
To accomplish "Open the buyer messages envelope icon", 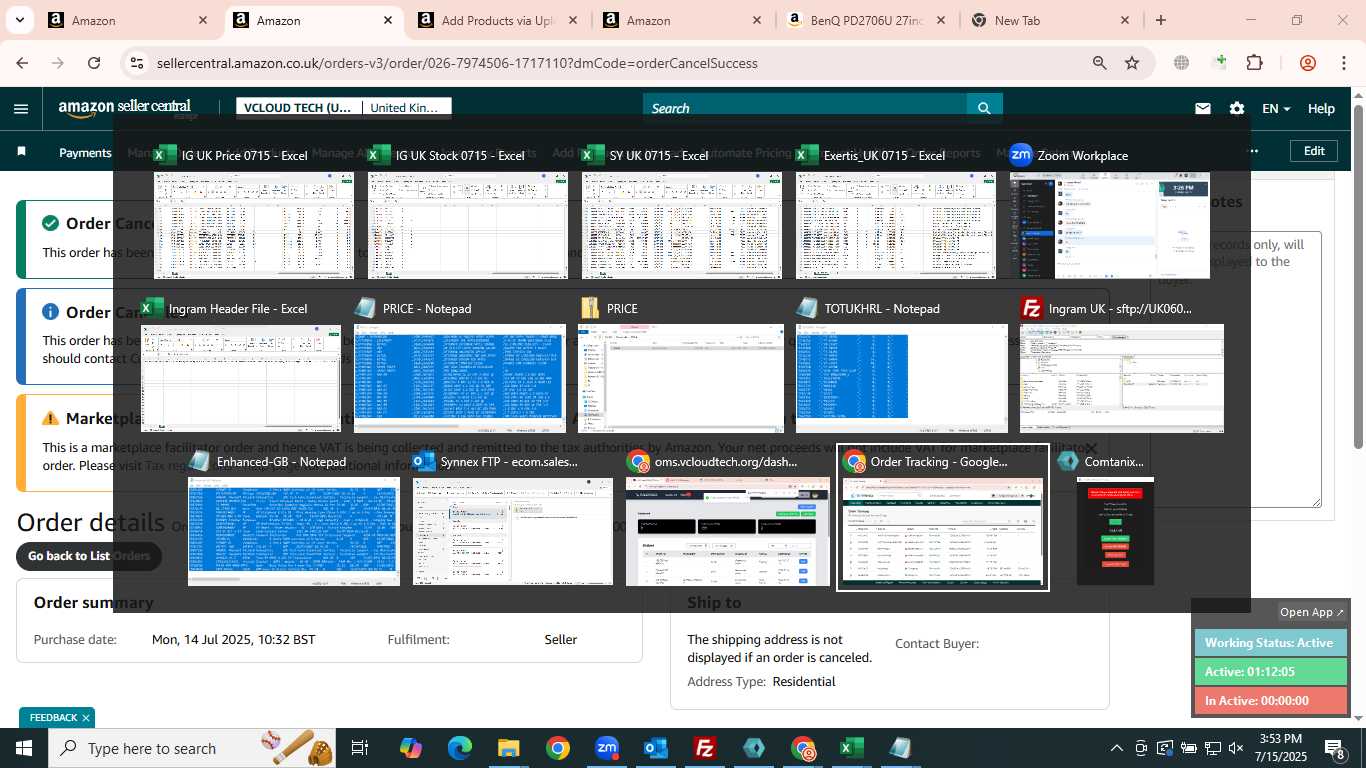I will point(1203,108).
